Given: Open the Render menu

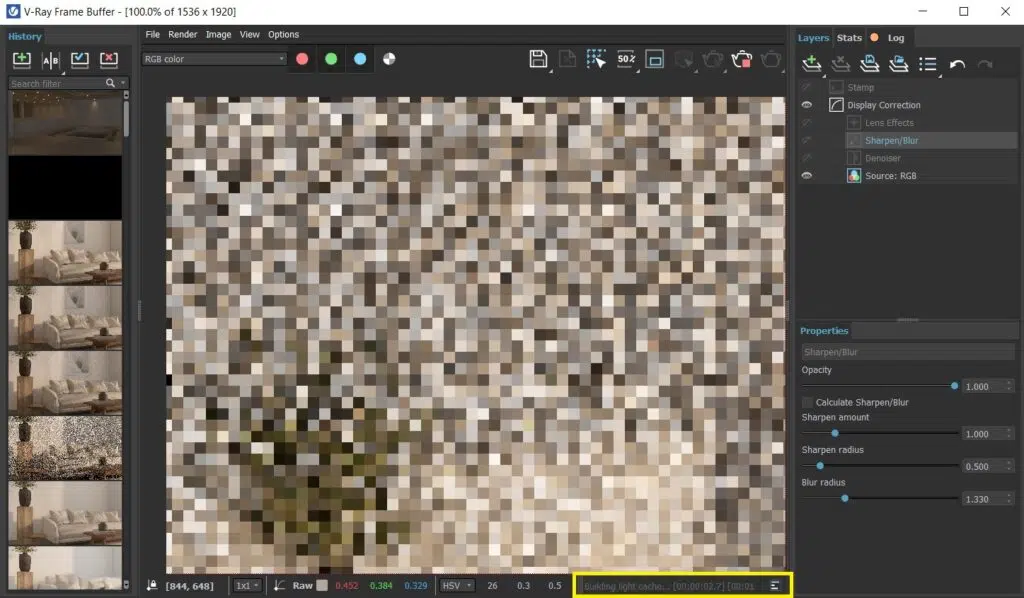Looking at the screenshot, I should point(182,34).
